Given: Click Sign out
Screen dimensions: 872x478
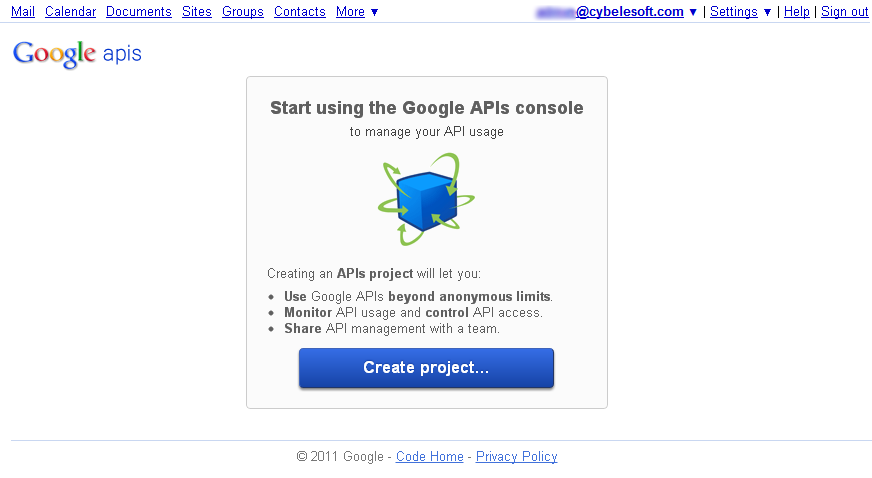Looking at the screenshot, I should 844,12.
